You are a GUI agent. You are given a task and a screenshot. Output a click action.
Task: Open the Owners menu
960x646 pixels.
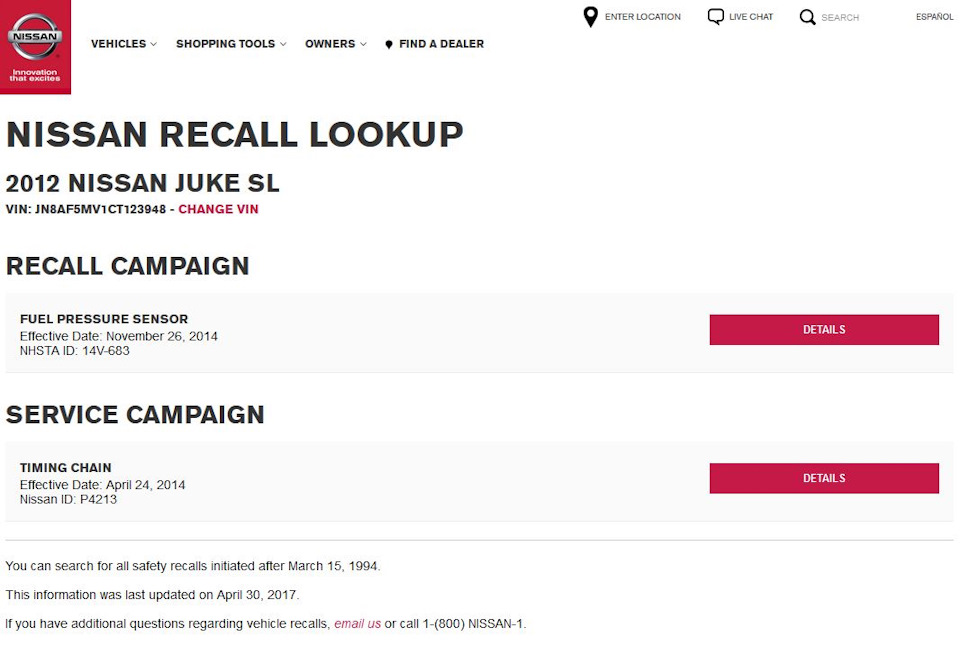pyautogui.click(x=330, y=44)
